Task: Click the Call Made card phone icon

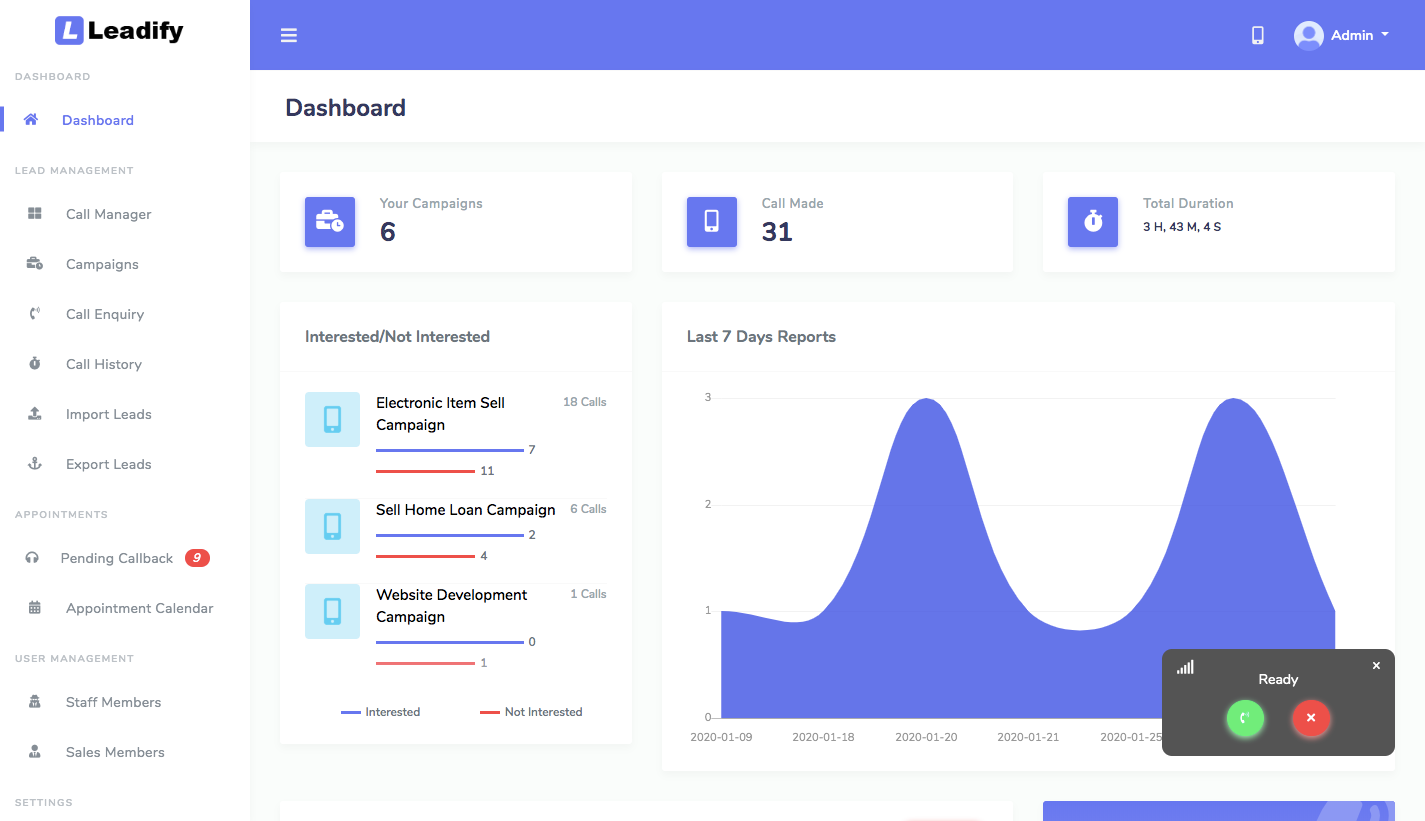Action: 712,222
